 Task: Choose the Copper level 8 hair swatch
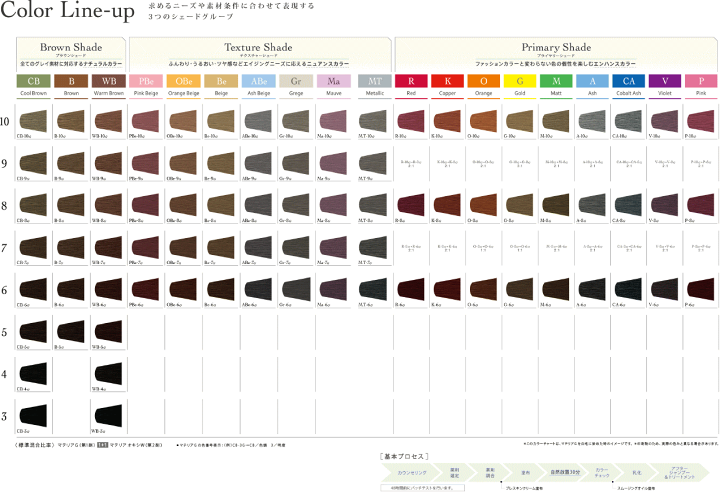pos(447,204)
